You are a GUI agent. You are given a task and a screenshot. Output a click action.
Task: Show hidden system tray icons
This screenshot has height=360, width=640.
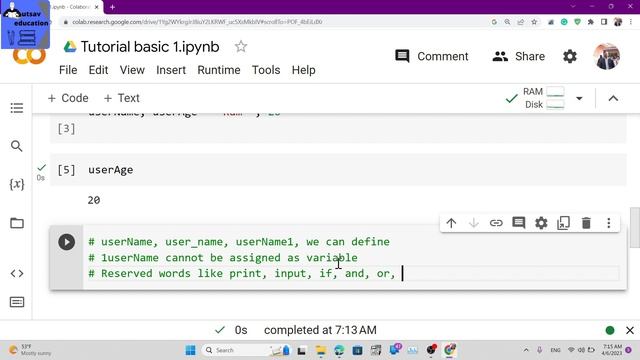526,350
